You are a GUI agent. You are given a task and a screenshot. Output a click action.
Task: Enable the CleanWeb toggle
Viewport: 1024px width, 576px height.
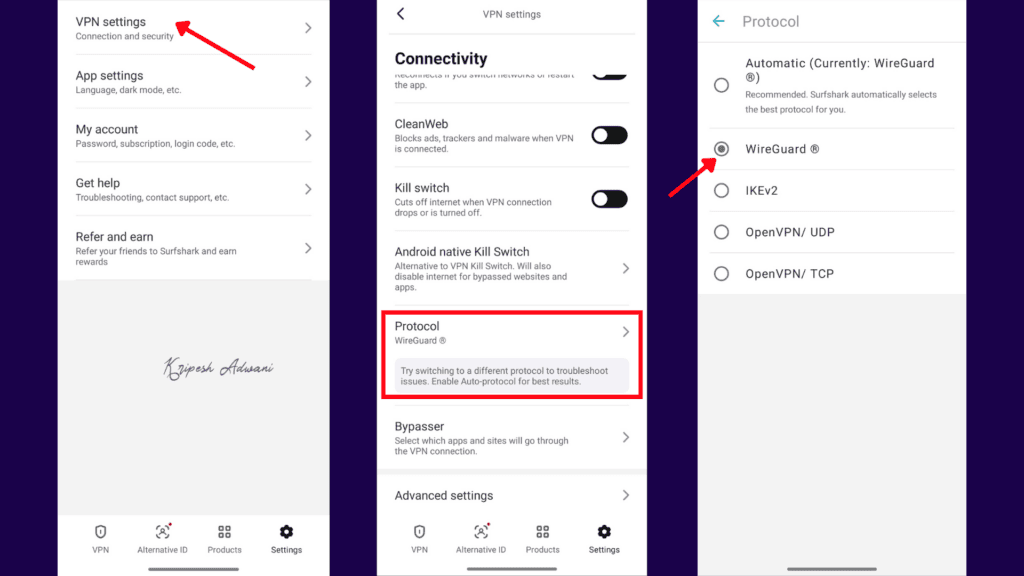click(609, 135)
